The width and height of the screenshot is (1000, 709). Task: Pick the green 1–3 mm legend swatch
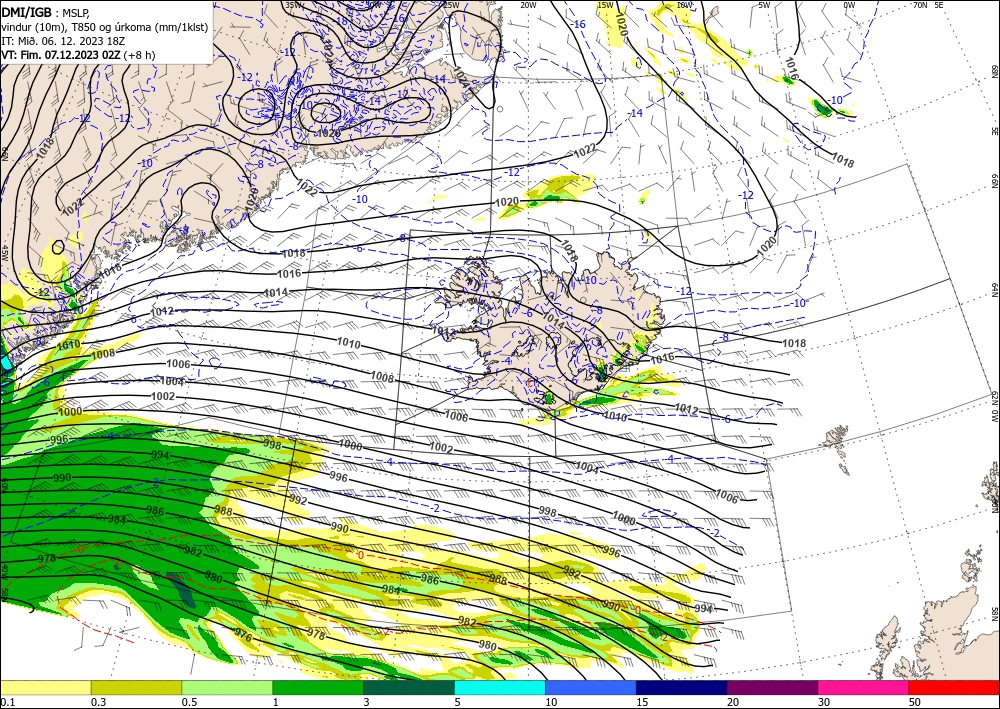pos(318,687)
